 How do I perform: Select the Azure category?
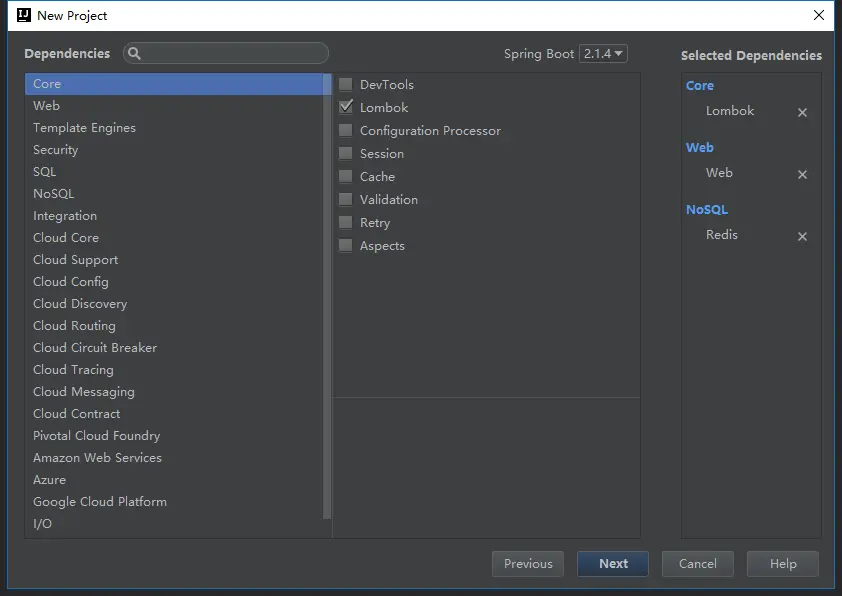[x=174, y=480]
